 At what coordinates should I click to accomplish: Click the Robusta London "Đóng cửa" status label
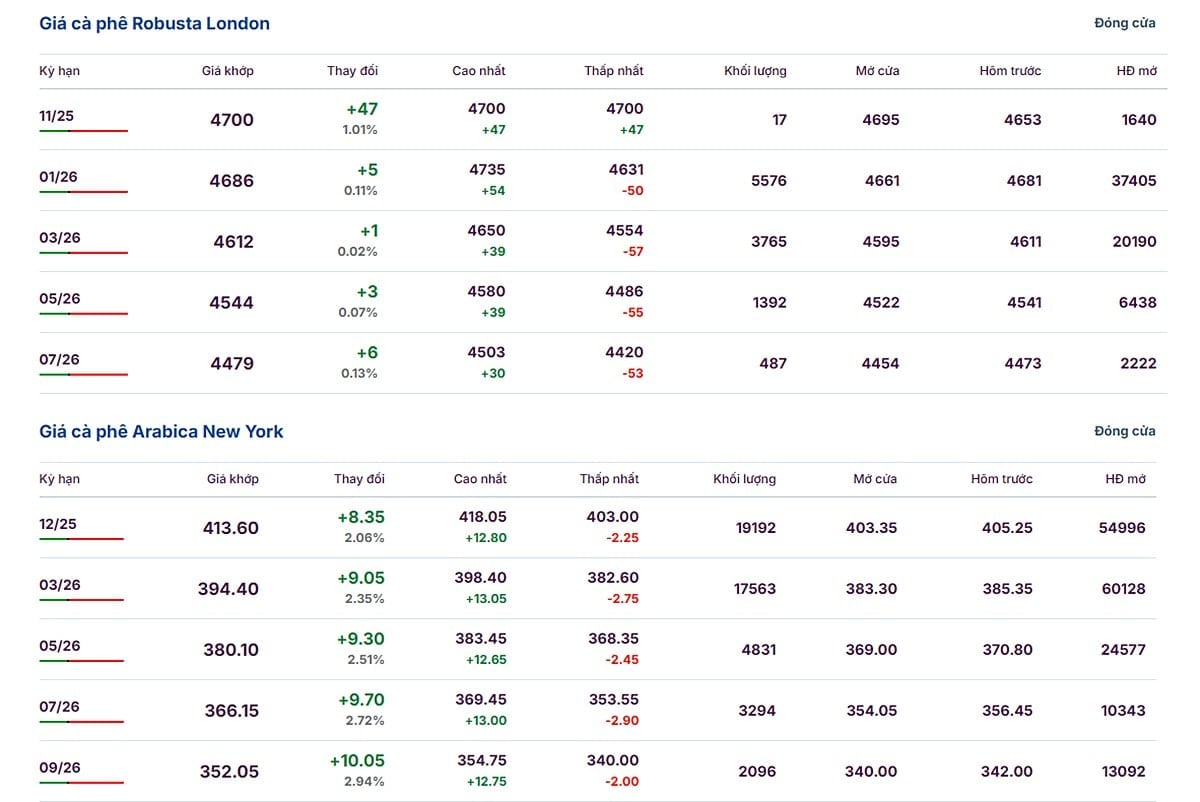pyautogui.click(x=1125, y=23)
